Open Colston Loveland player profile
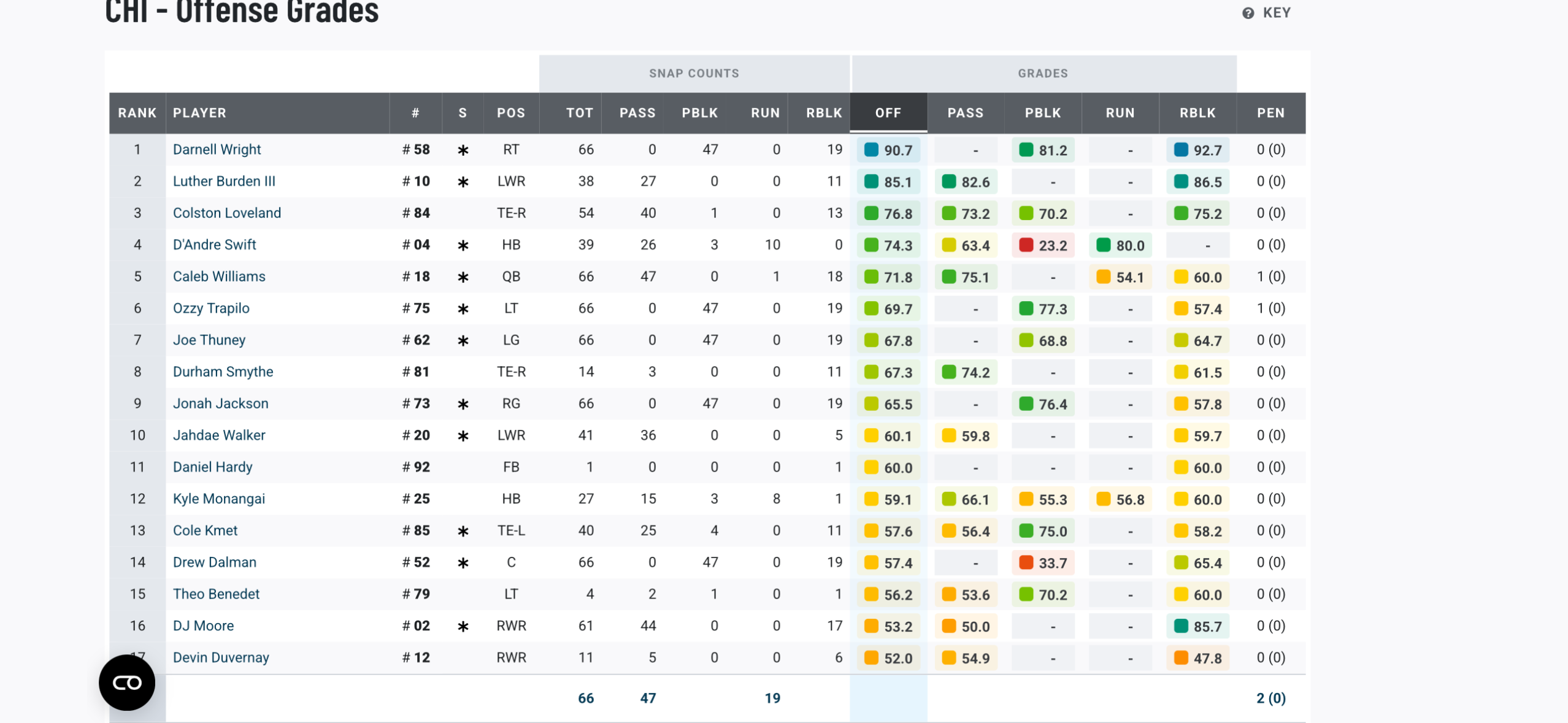1568x723 pixels. coord(226,213)
